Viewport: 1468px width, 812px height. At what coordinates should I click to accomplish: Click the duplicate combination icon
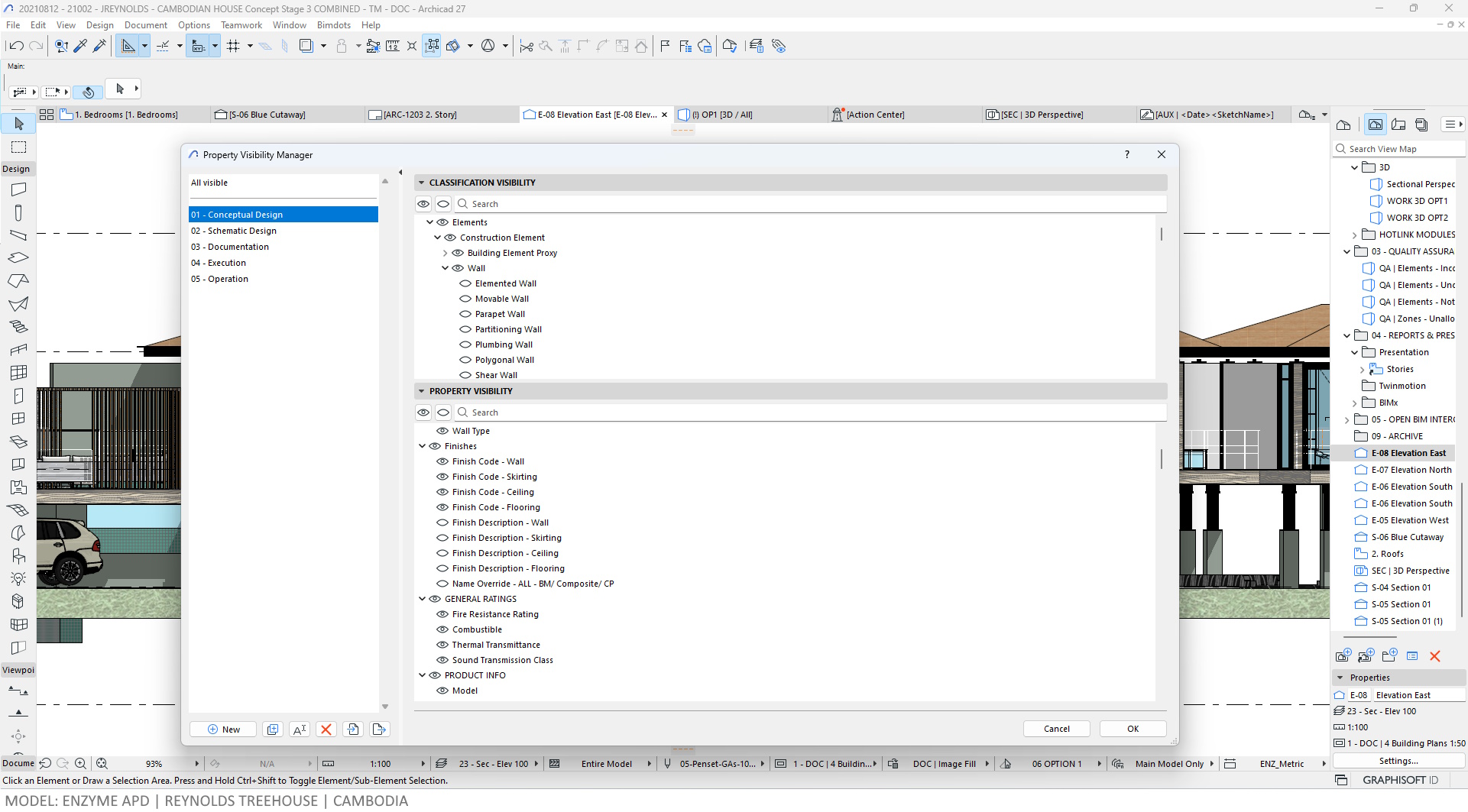pyautogui.click(x=273, y=730)
